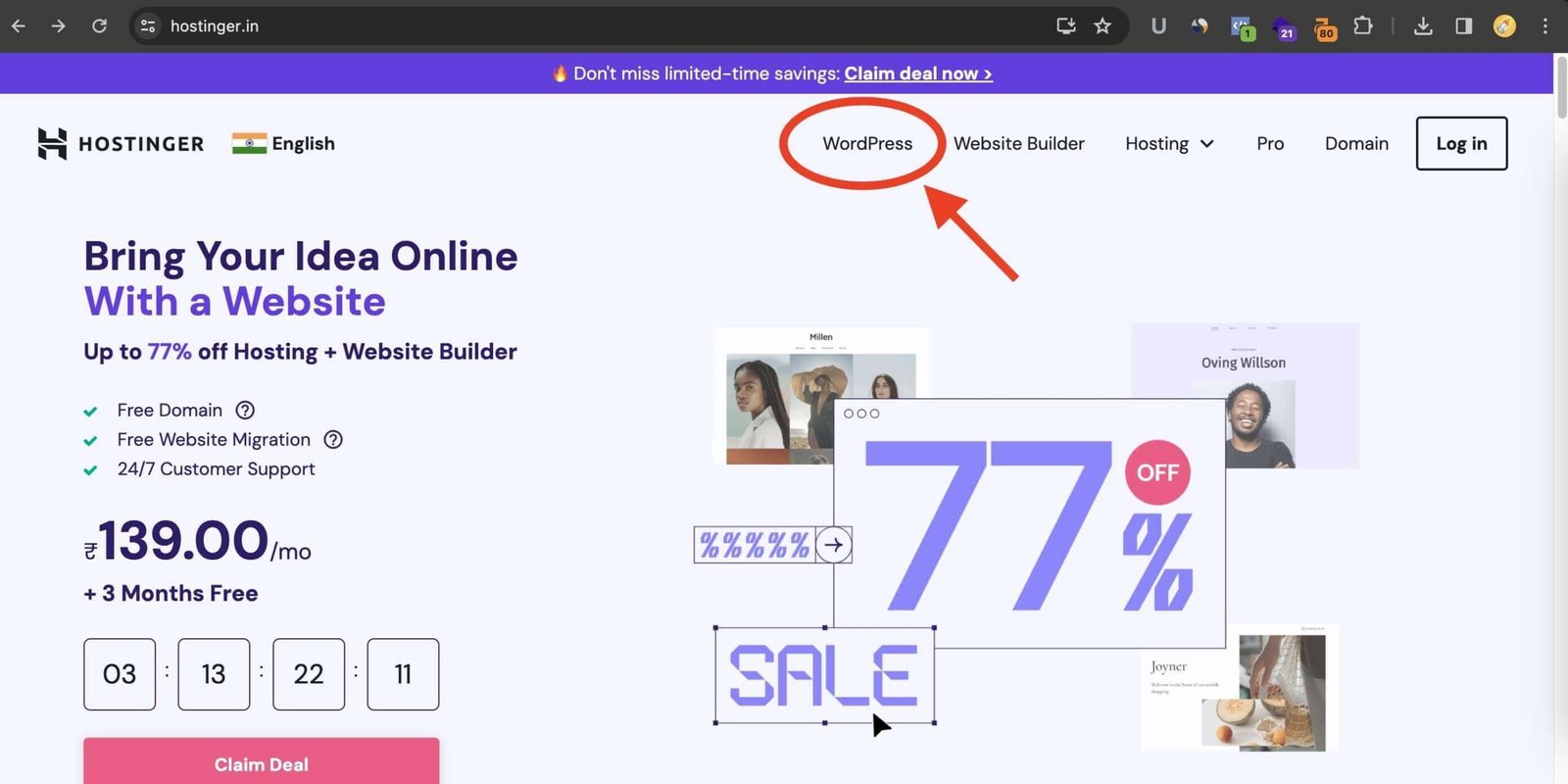Click the Claim deal now link
This screenshot has height=784, width=1568.
coord(918,73)
